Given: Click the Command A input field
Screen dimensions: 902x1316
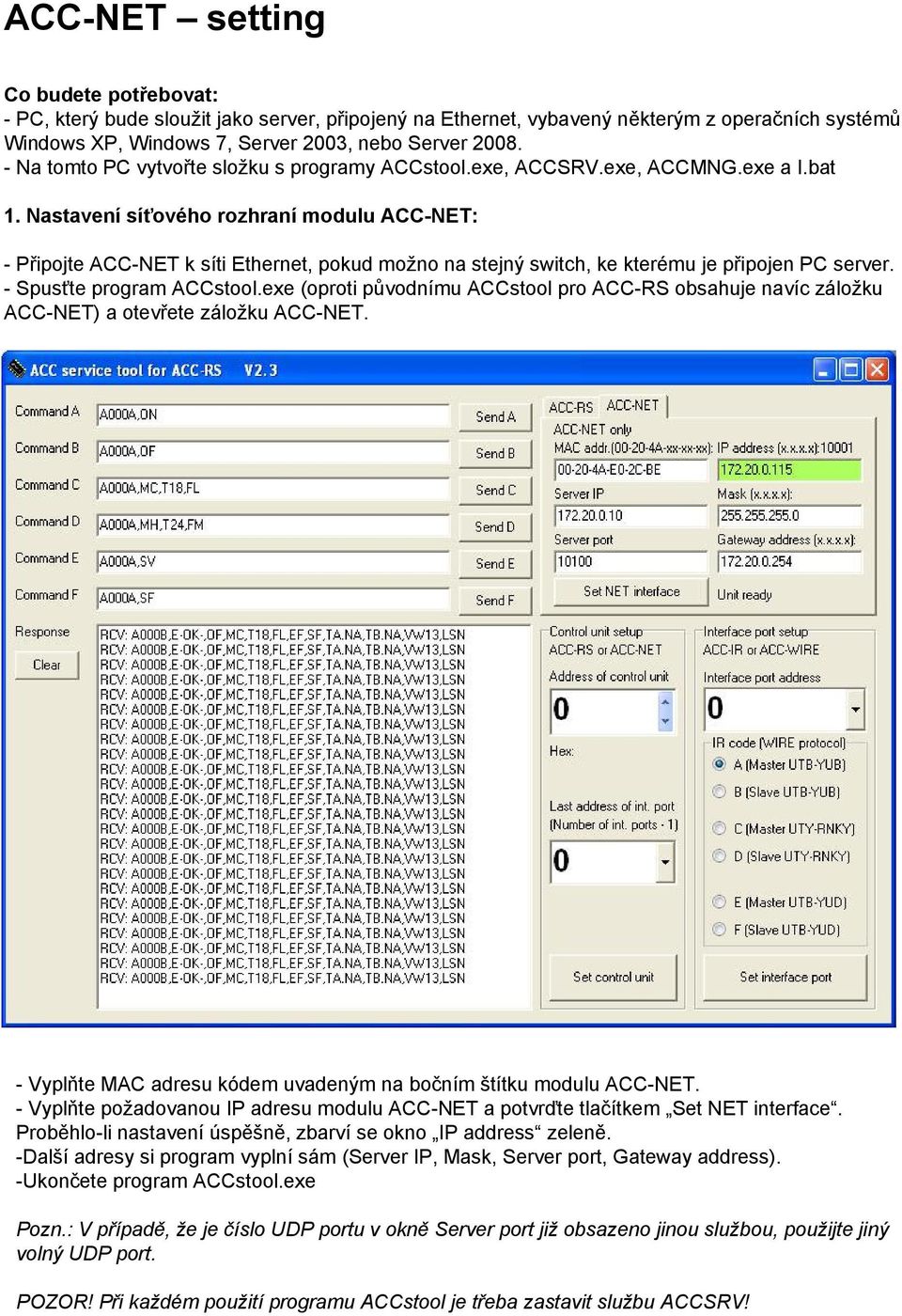Looking at the screenshot, I should click(x=273, y=415).
